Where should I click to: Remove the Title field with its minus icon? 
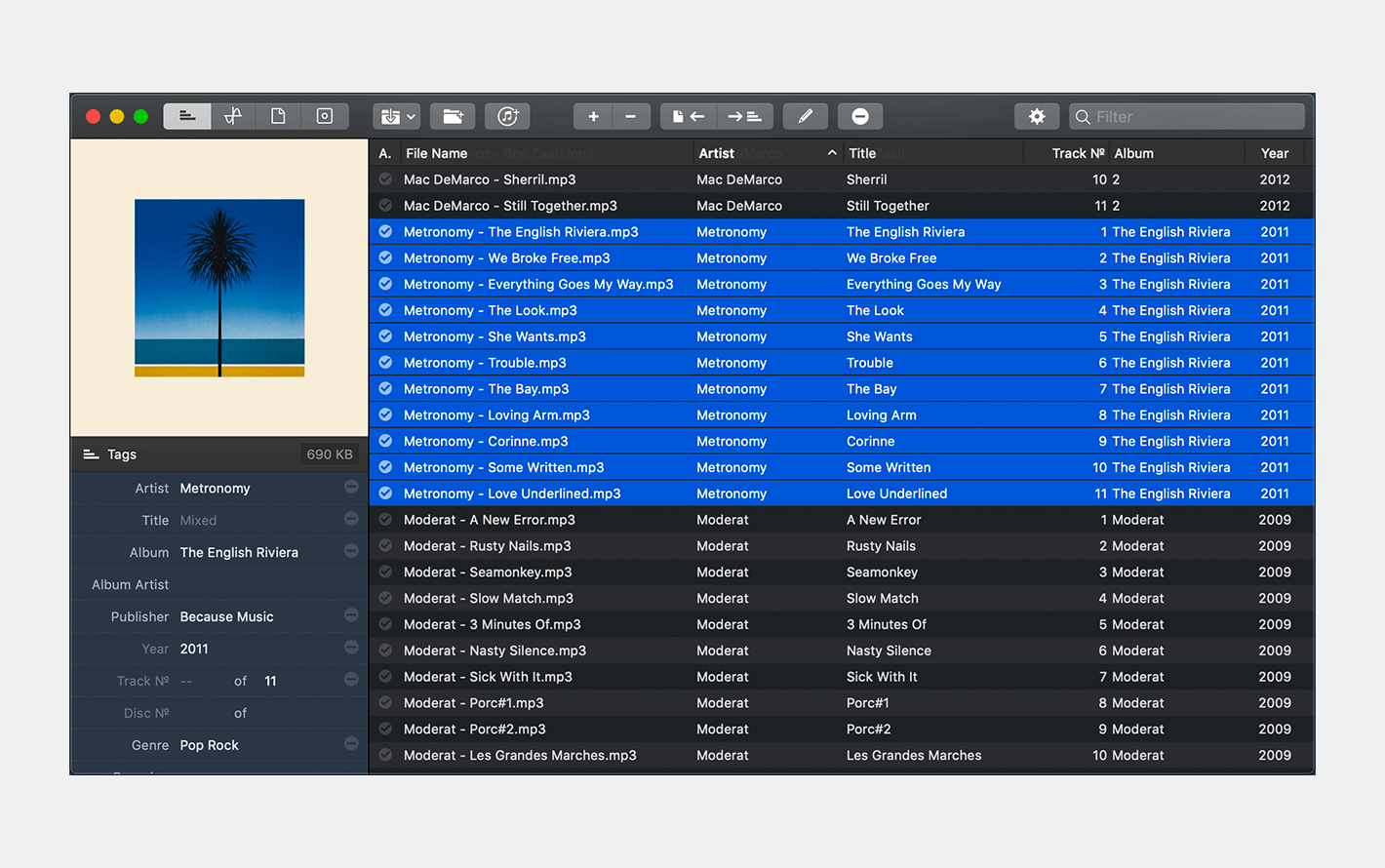click(x=351, y=519)
